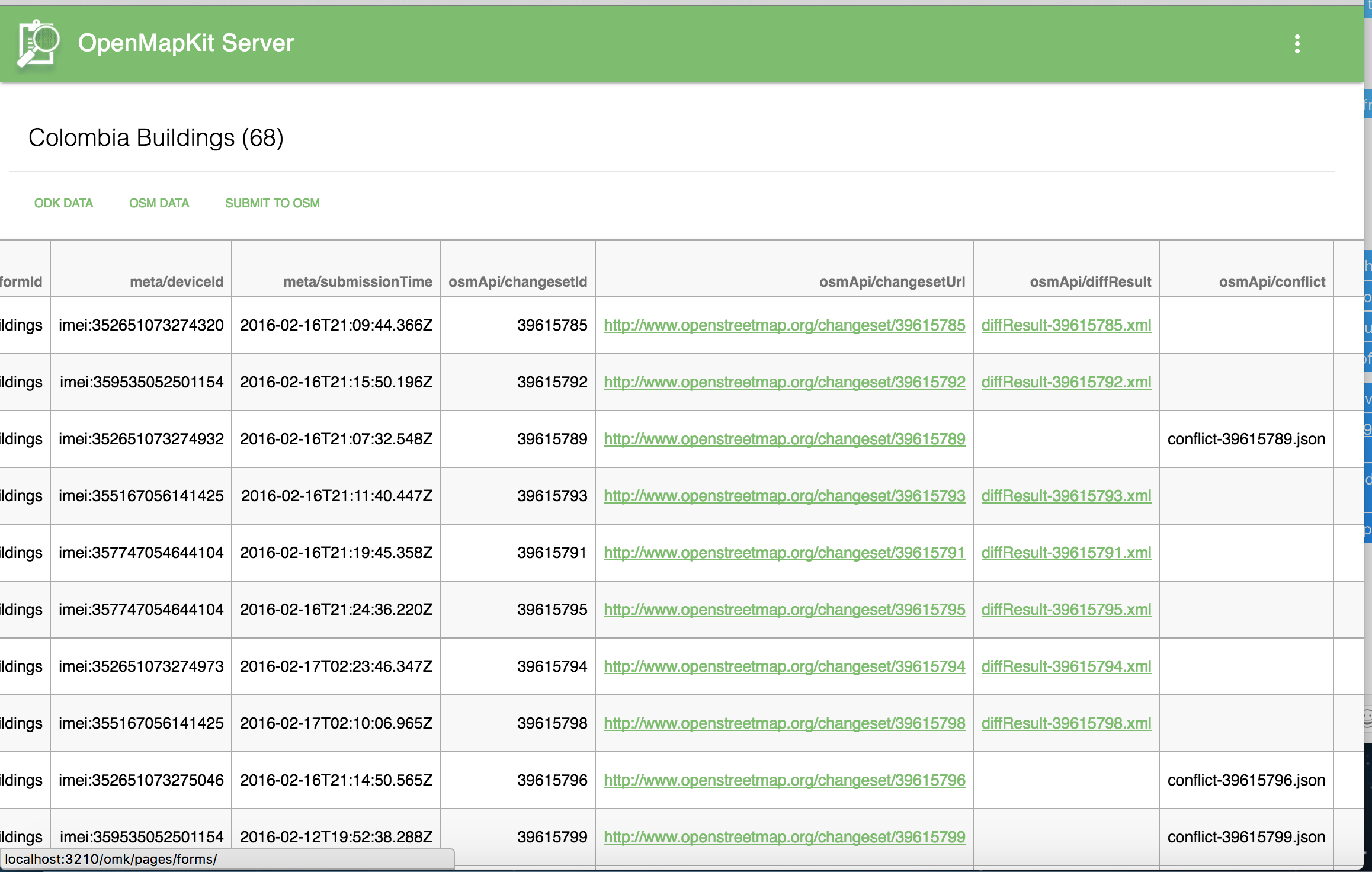This screenshot has height=872, width=1372.
Task: Open changeset 39615791 URL link
Action: coord(784,553)
